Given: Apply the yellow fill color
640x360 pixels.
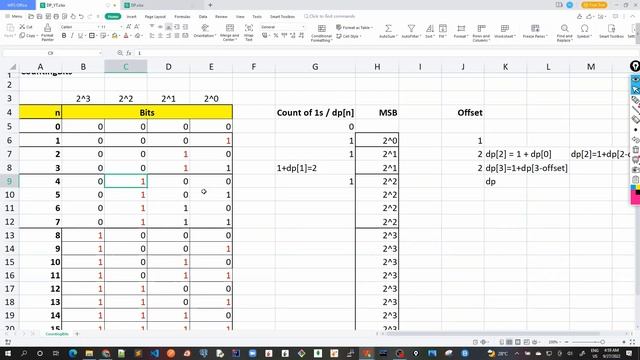Looking at the screenshot, I should click(x=115, y=36).
